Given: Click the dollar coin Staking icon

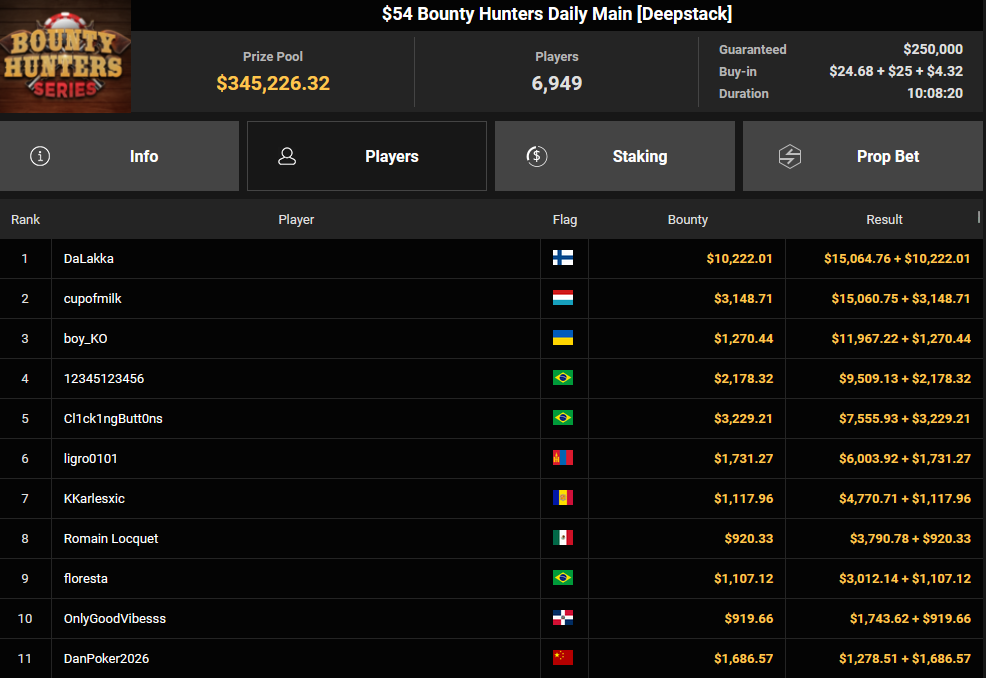Looking at the screenshot, I should [x=536, y=156].
